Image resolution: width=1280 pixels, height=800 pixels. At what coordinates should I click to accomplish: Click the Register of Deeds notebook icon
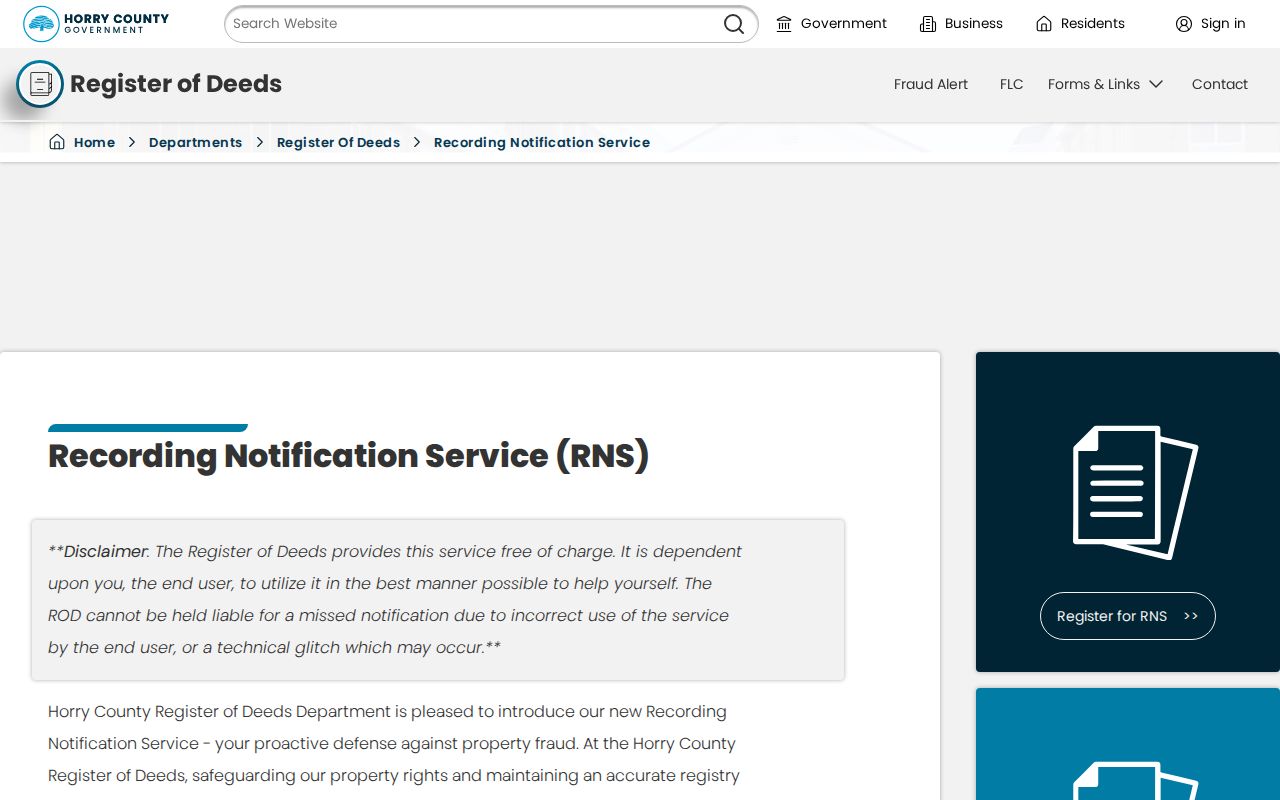pyautogui.click(x=40, y=84)
